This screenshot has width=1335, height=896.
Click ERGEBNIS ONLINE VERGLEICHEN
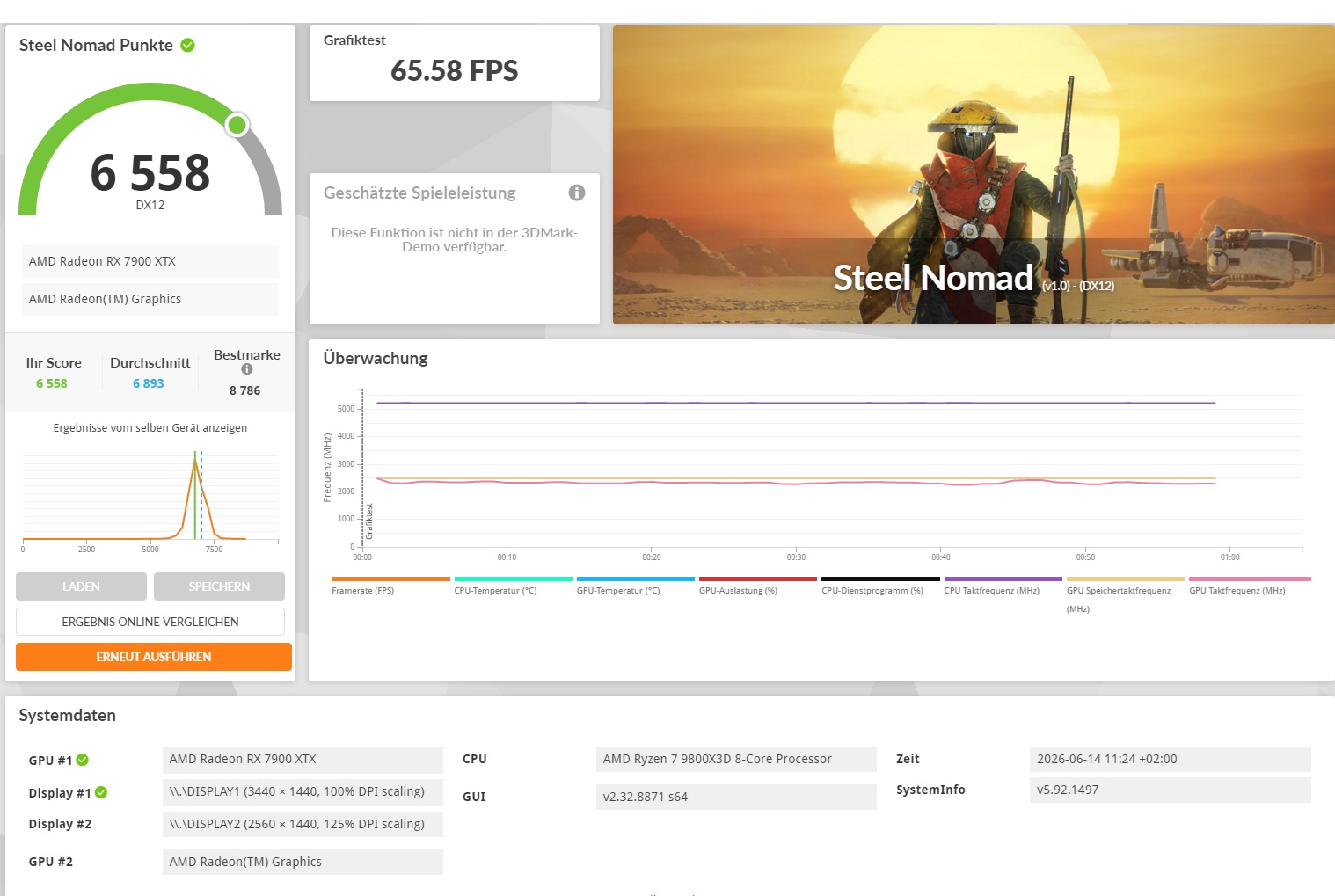point(150,622)
